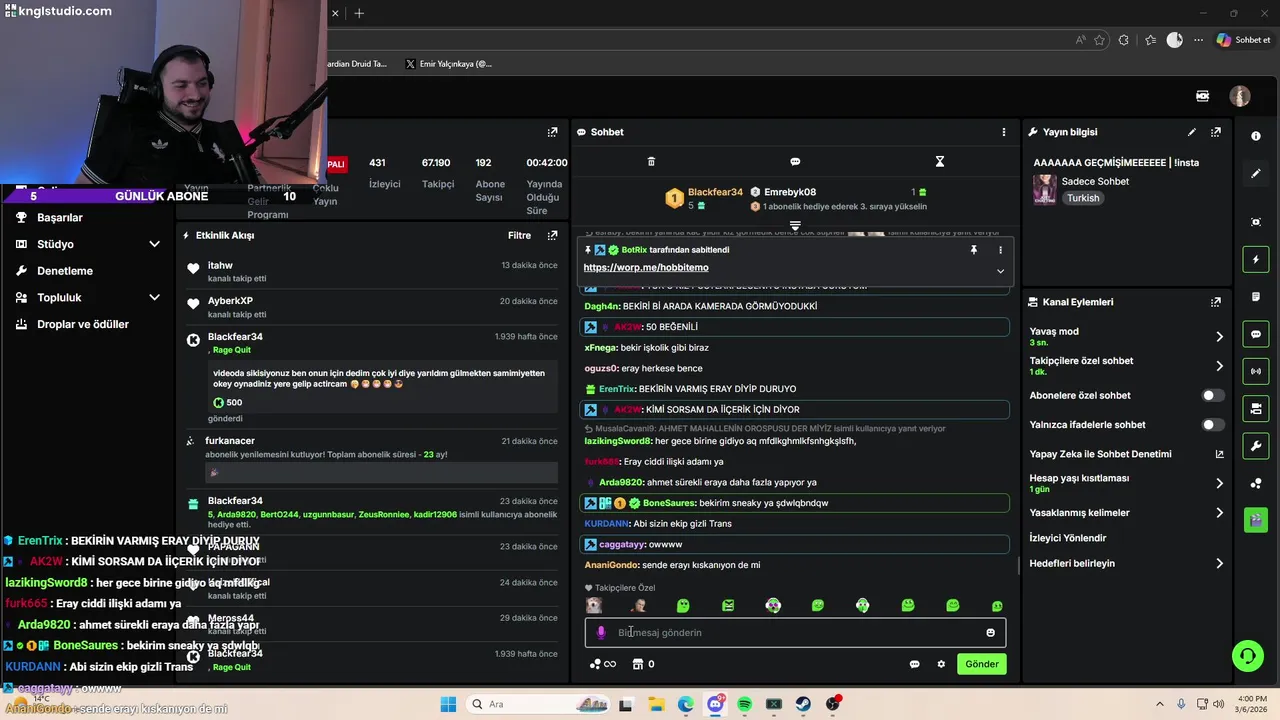The image size is (1280, 720).
Task: Click the wrench icon in right sidebar
Action: click(1256, 445)
